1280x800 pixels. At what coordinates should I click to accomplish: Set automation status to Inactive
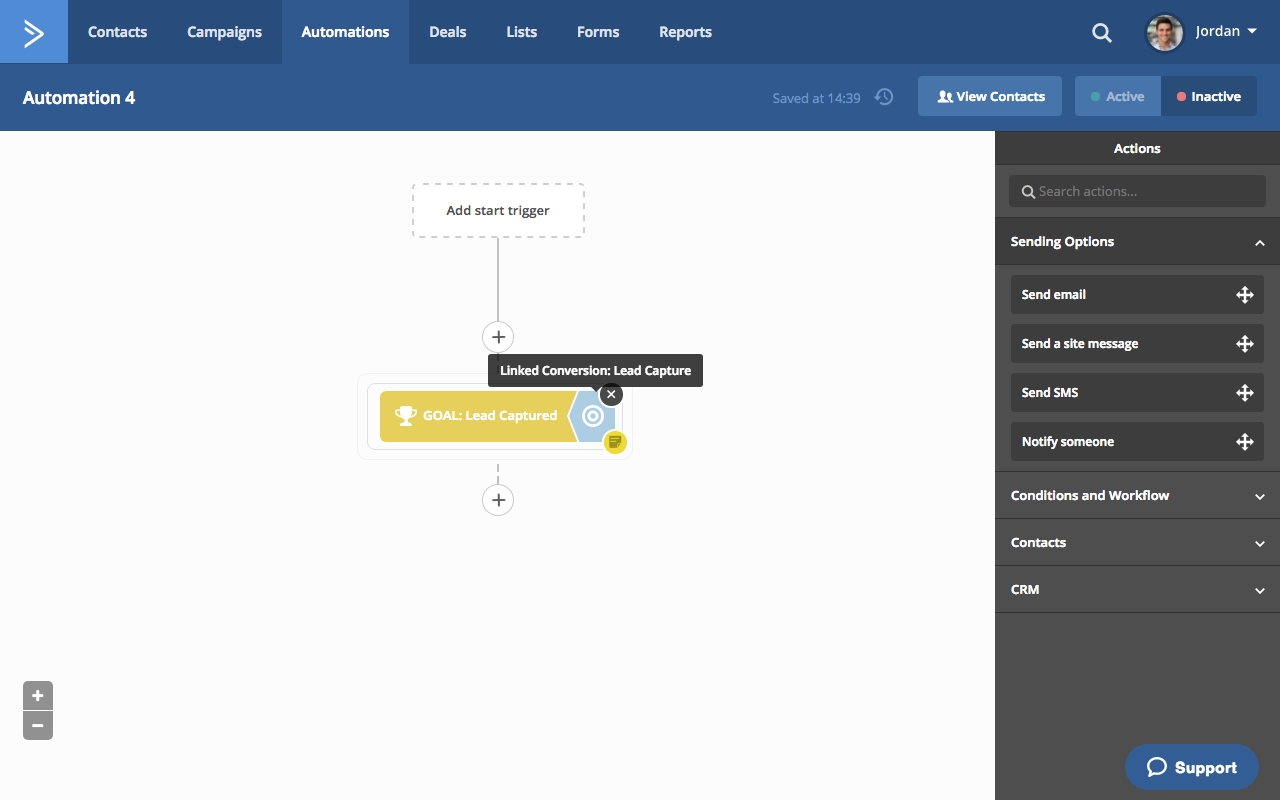[1208, 97]
